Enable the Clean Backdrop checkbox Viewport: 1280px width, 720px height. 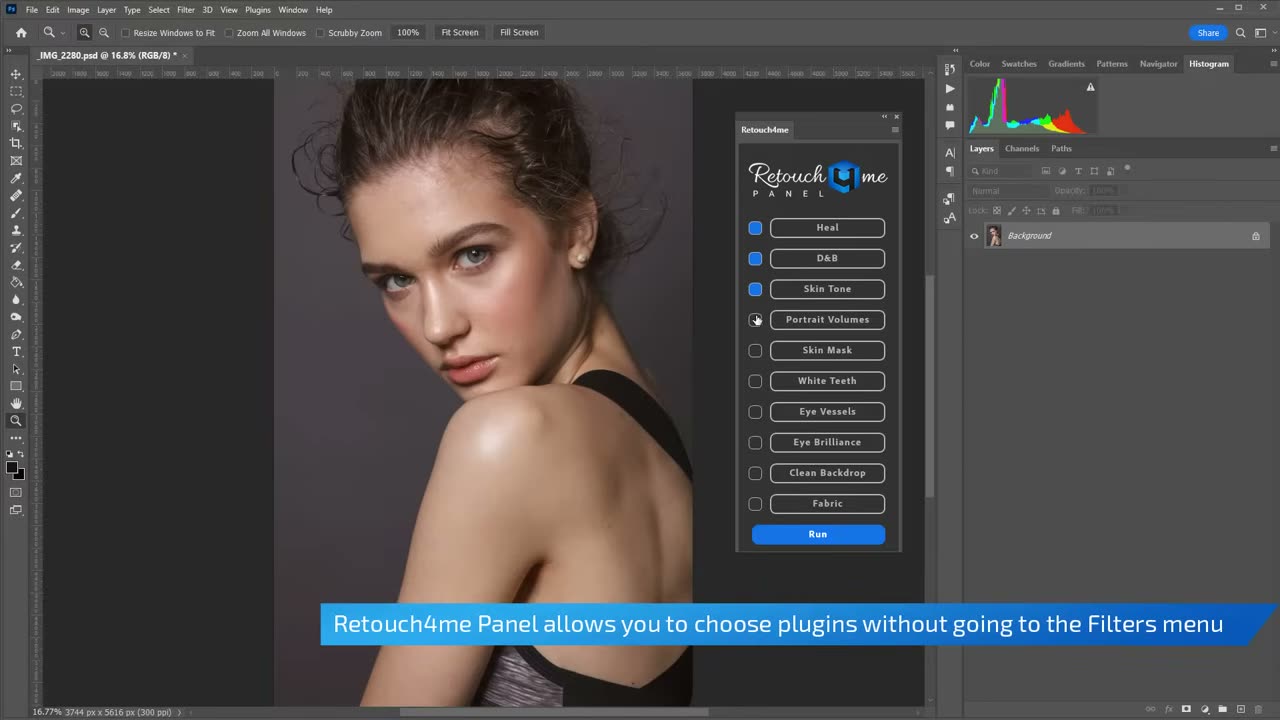[755, 473]
